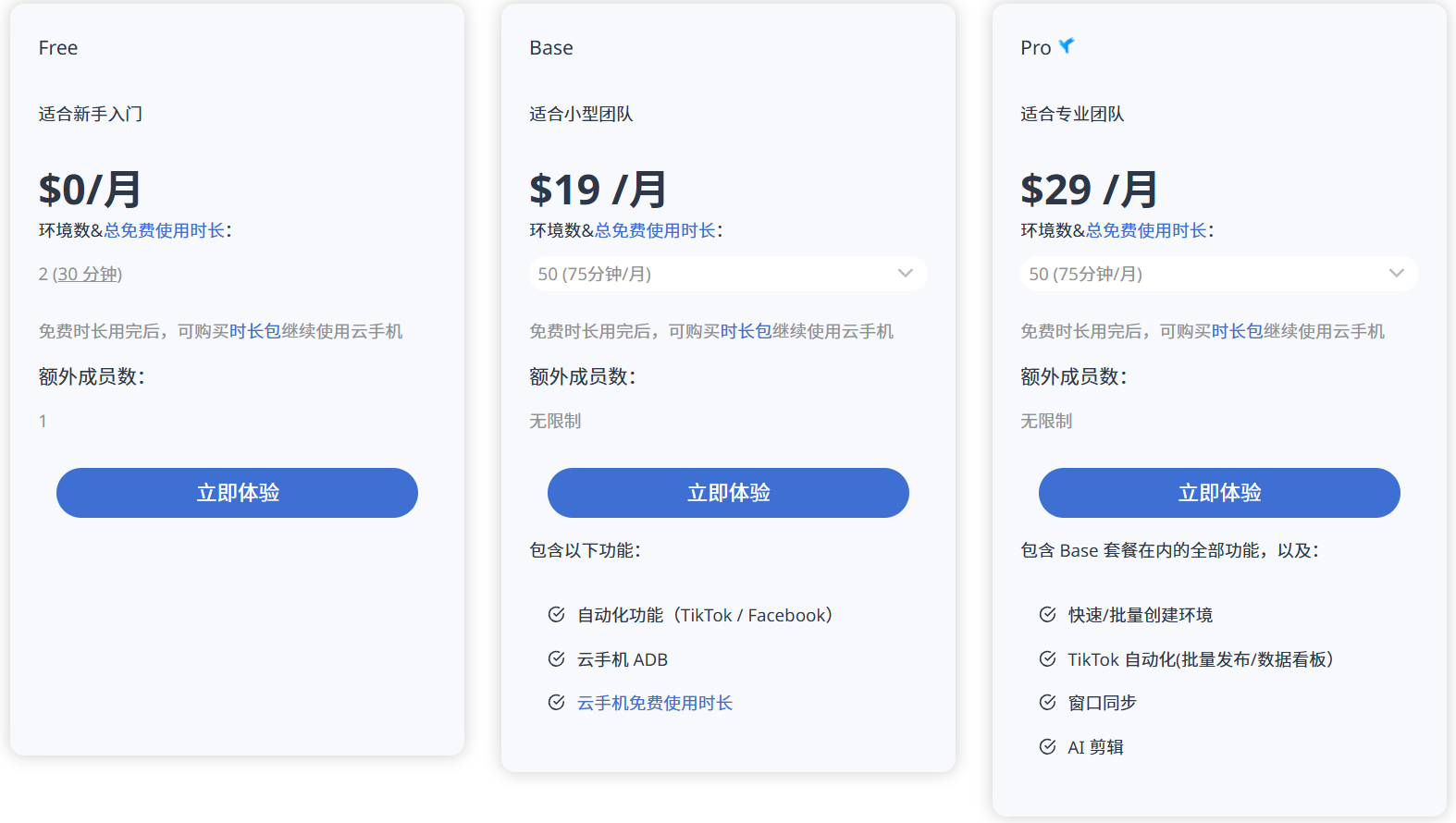1456x823 pixels.
Task: Open the 云手机免费使用时长 link
Action: click(654, 702)
